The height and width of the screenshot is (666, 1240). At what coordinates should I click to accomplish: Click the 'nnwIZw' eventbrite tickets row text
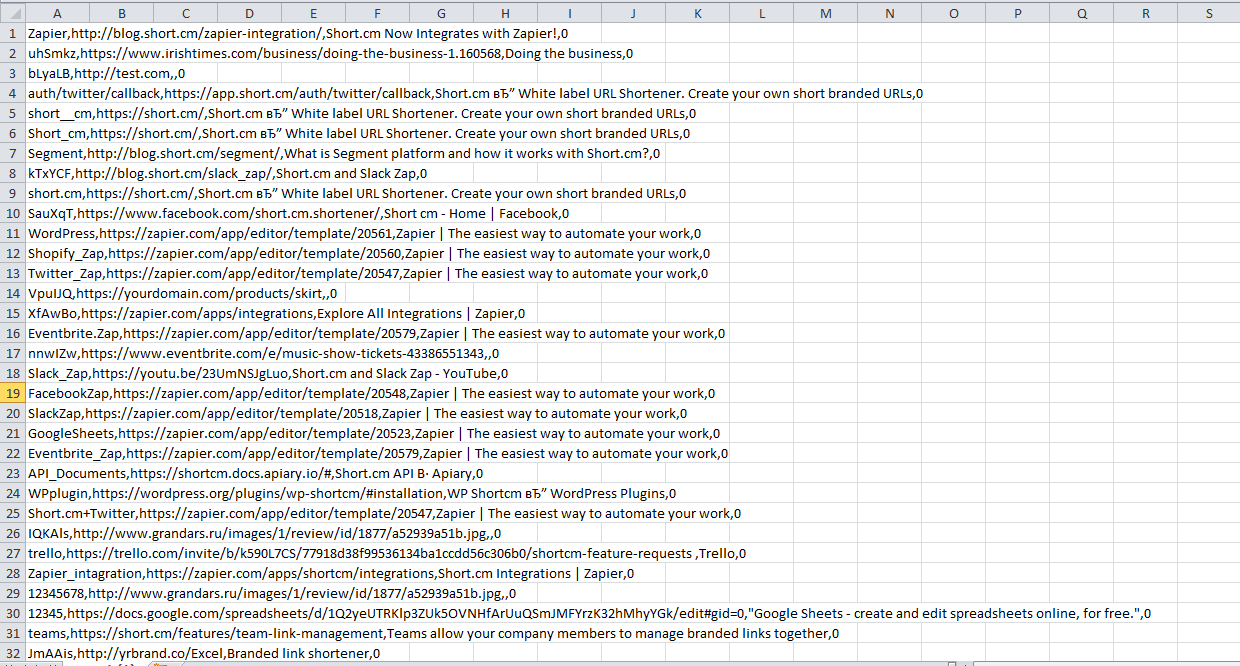click(x=263, y=353)
